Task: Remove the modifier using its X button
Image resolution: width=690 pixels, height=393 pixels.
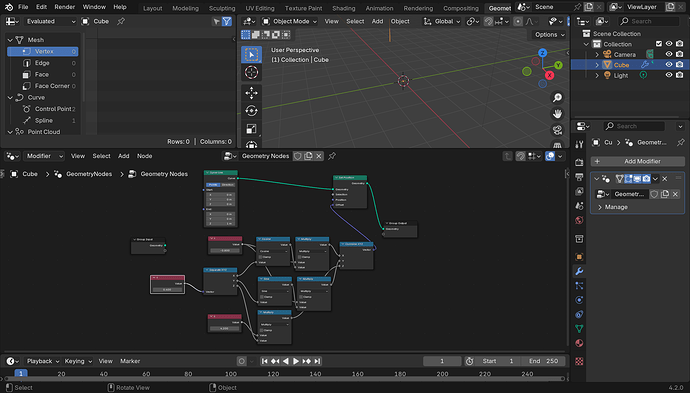Action: pos(665,179)
